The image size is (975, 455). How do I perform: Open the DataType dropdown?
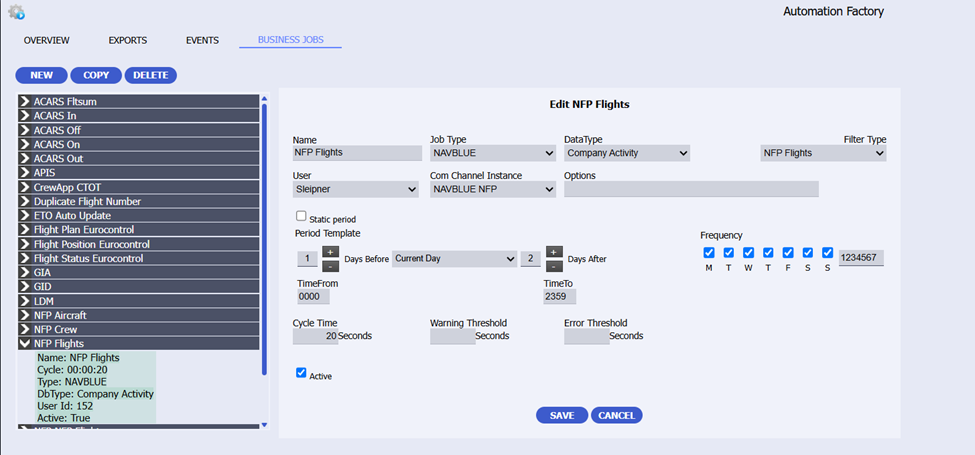pyautogui.click(x=627, y=153)
